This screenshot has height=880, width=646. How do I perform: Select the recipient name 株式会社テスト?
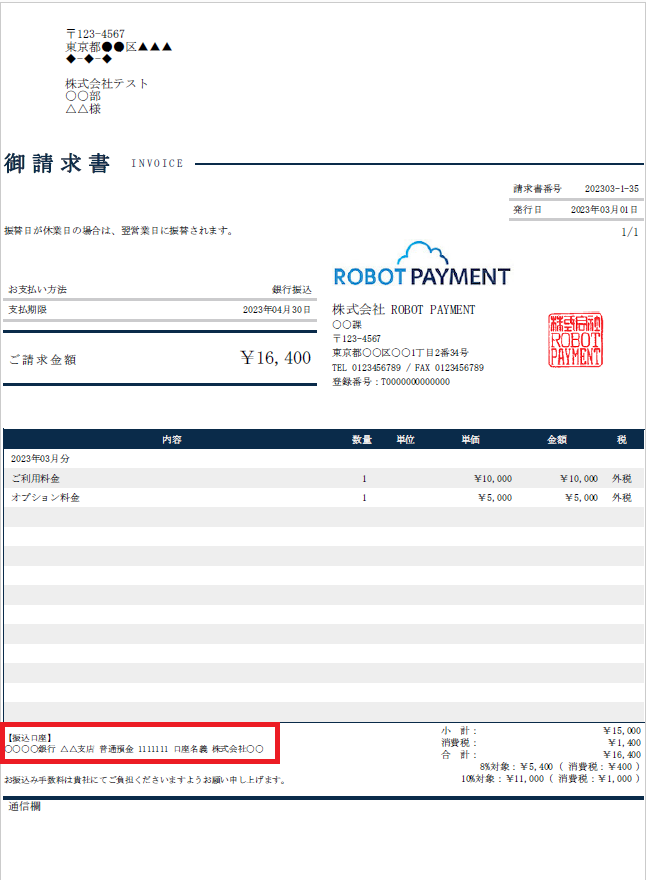click(107, 84)
